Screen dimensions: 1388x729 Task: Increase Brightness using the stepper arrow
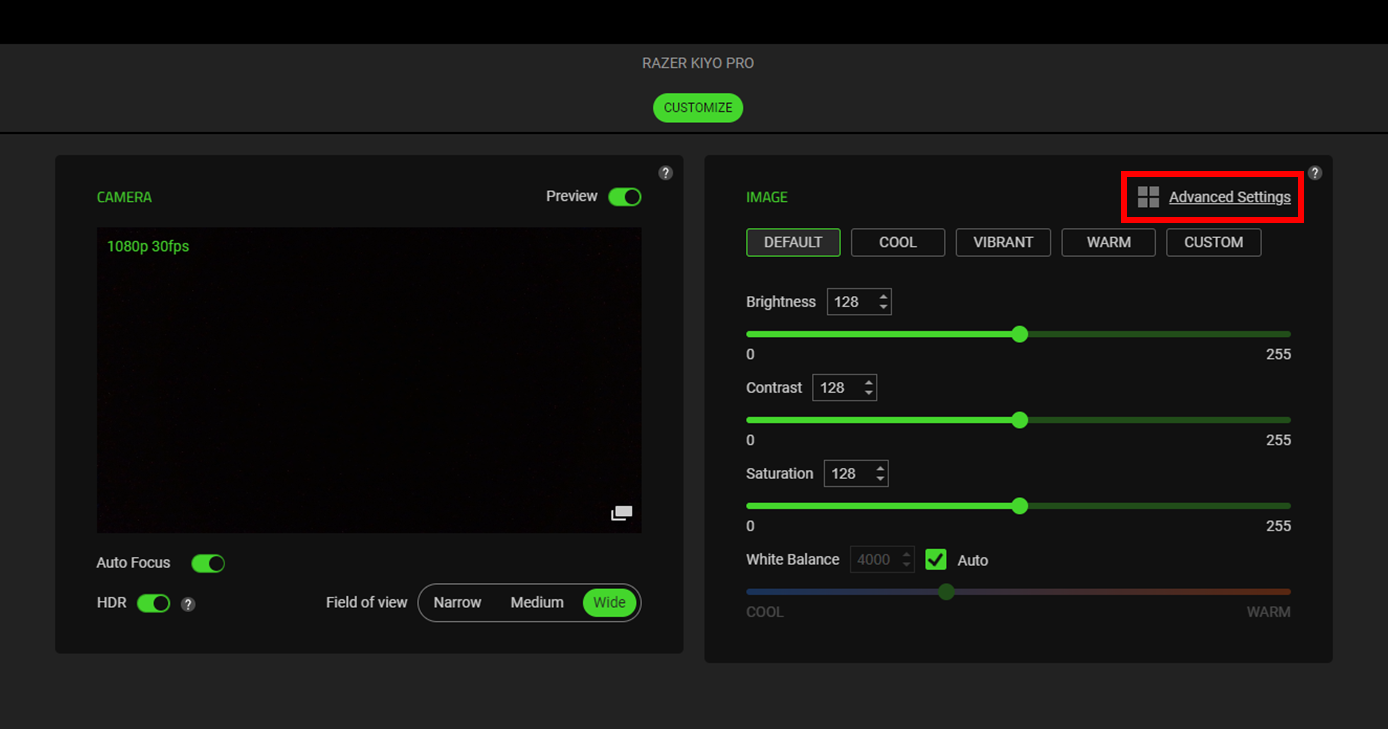pos(881,296)
